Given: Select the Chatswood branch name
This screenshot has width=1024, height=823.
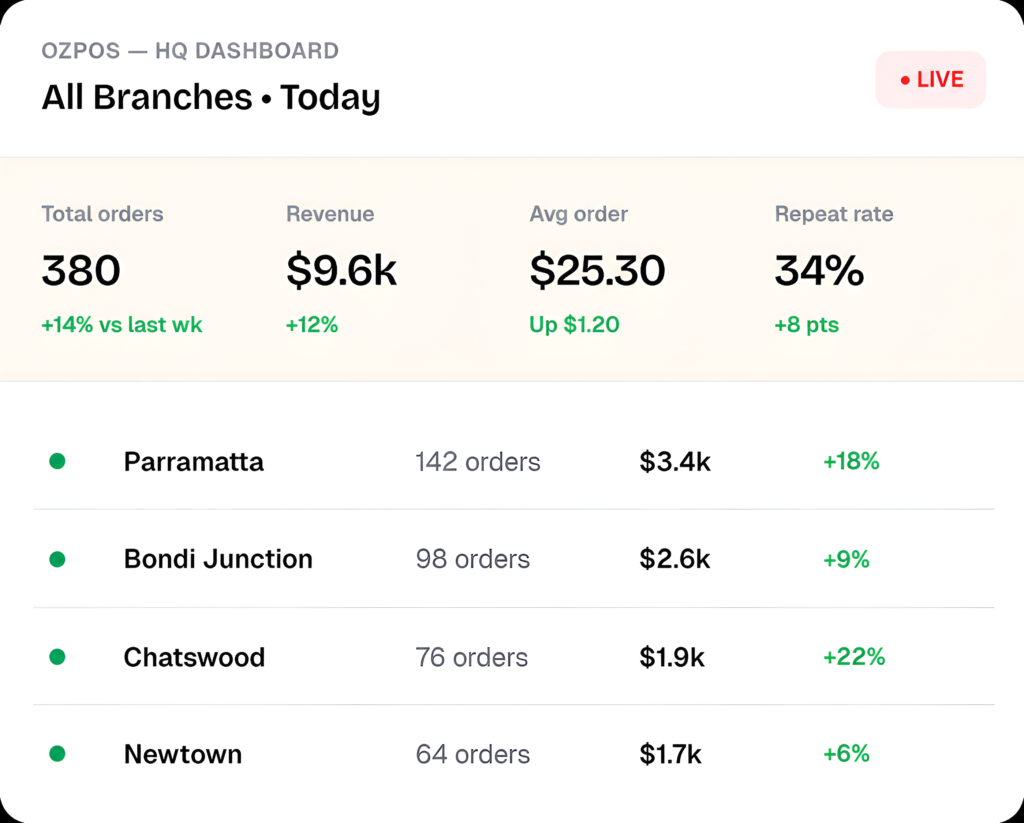Looking at the screenshot, I should [x=194, y=657].
